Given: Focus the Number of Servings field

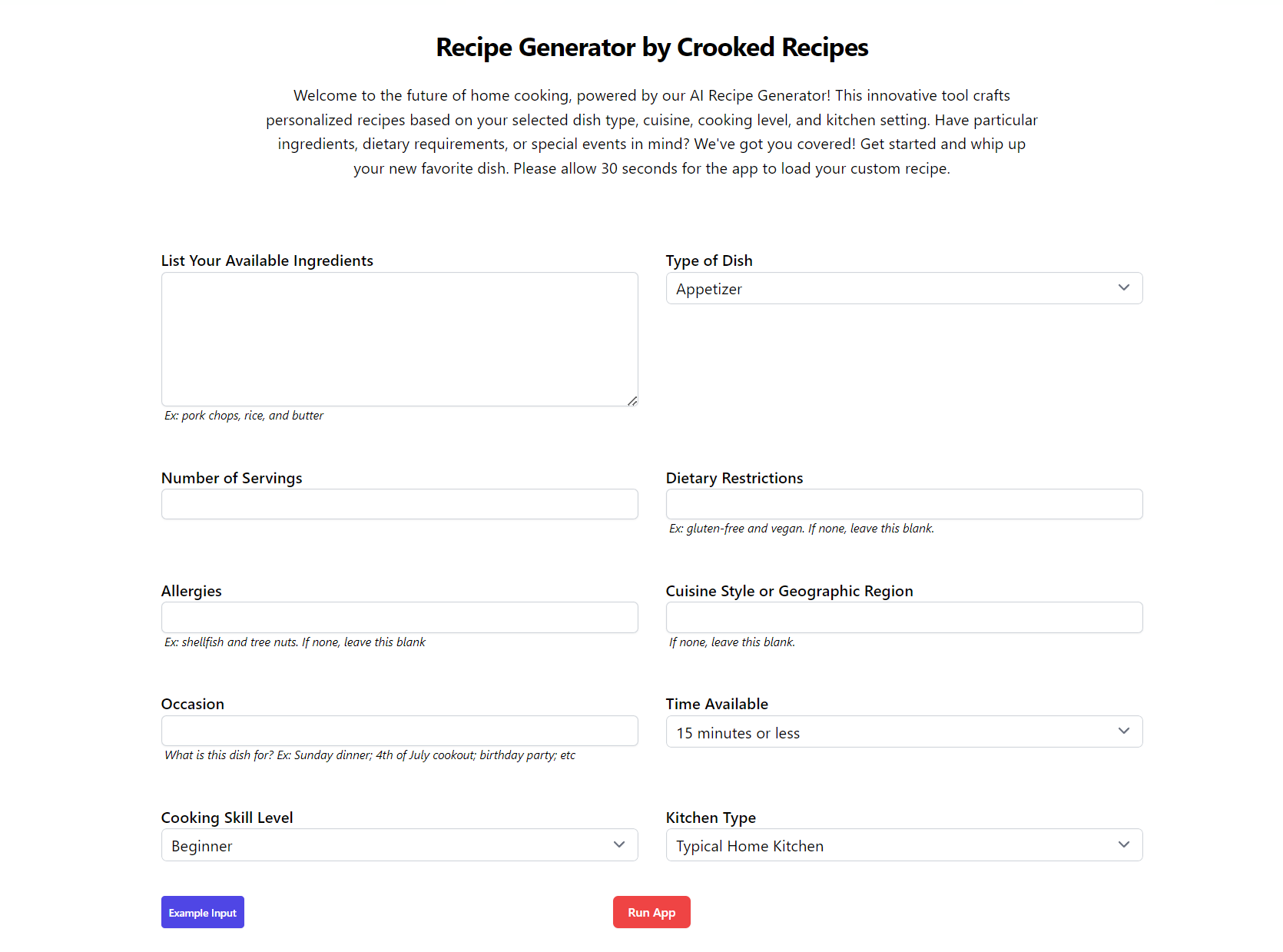Looking at the screenshot, I should click(399, 504).
